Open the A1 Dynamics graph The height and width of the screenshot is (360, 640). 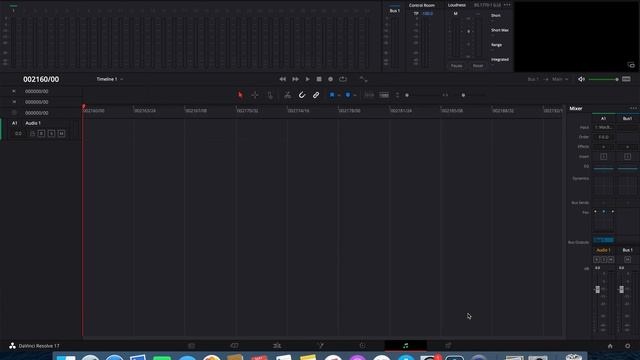pyautogui.click(x=604, y=186)
